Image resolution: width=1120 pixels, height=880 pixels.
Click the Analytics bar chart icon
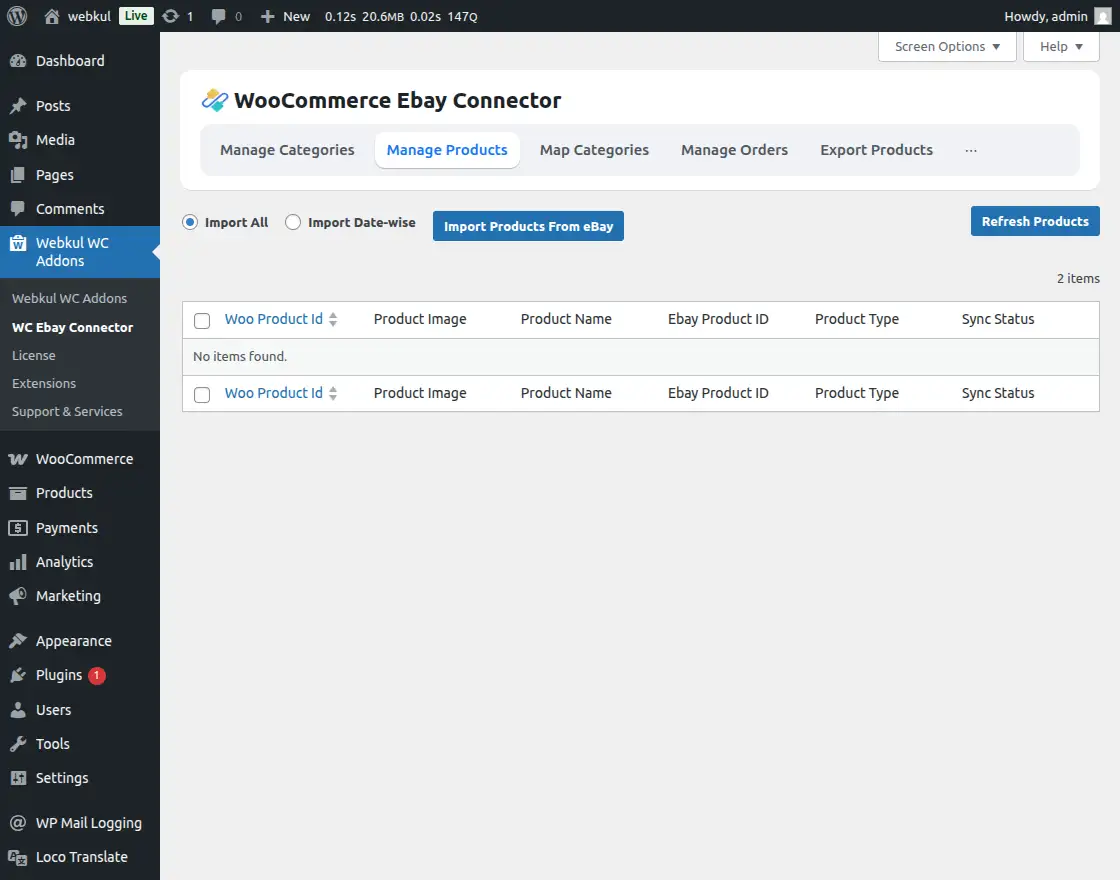pos(18,562)
